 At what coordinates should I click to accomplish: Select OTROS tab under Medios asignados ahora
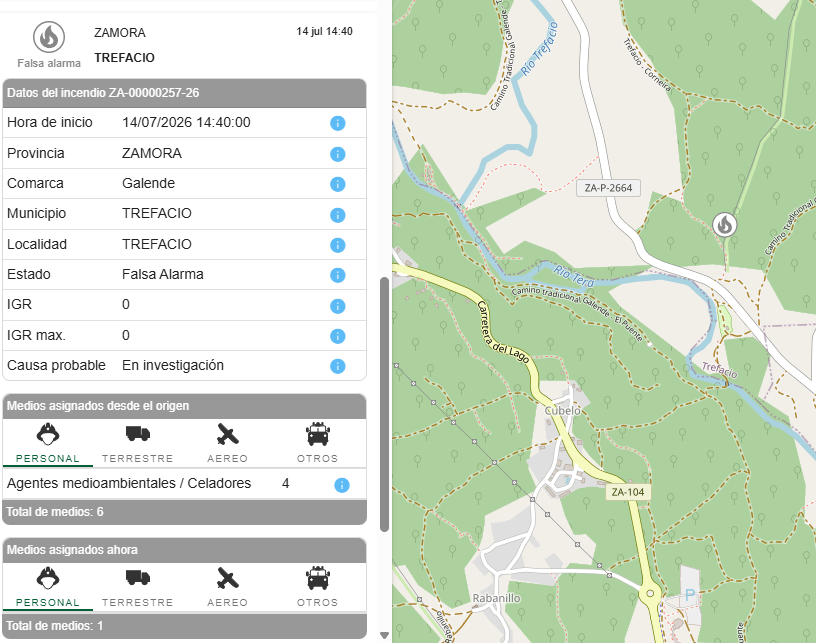[317, 587]
